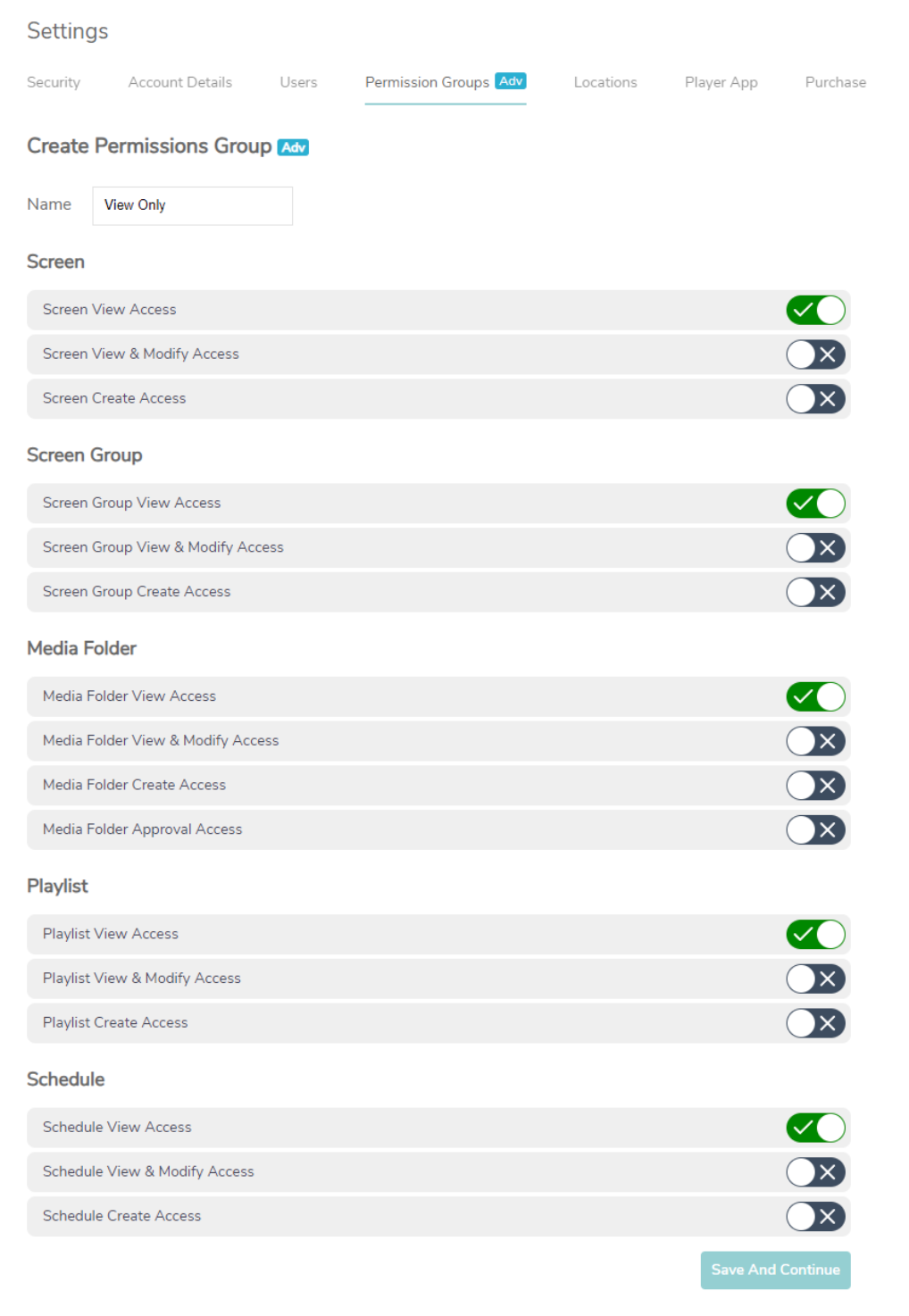Open the Purchase tab
Viewport: 909px width, 1316px height.
tap(835, 82)
